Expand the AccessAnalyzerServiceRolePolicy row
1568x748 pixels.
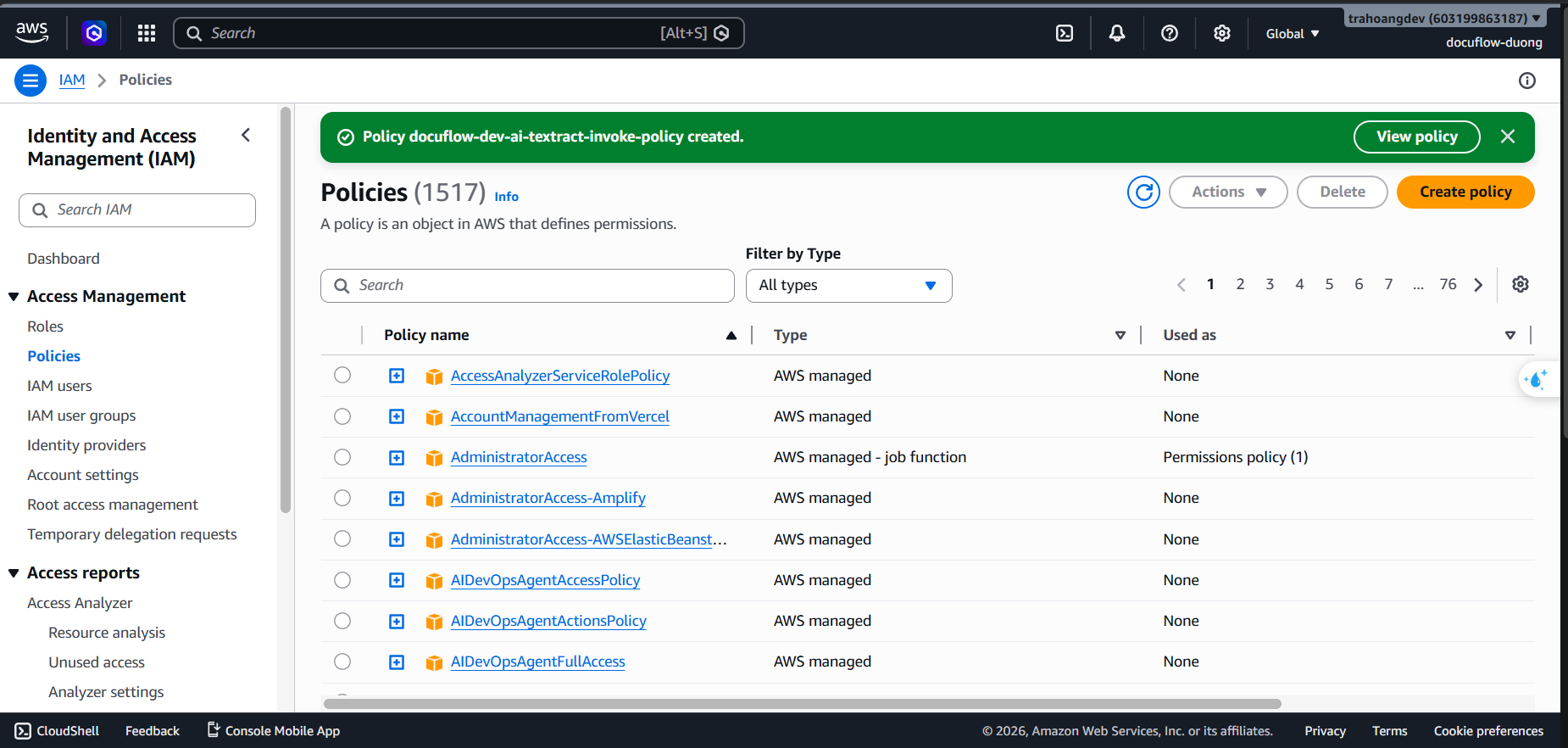click(x=397, y=376)
